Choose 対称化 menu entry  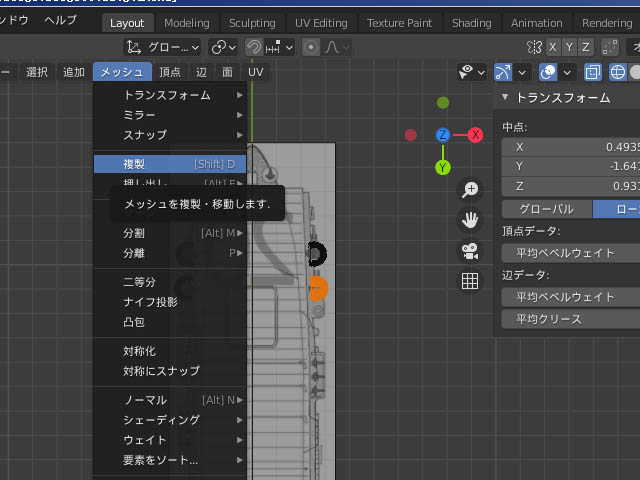[170, 351]
